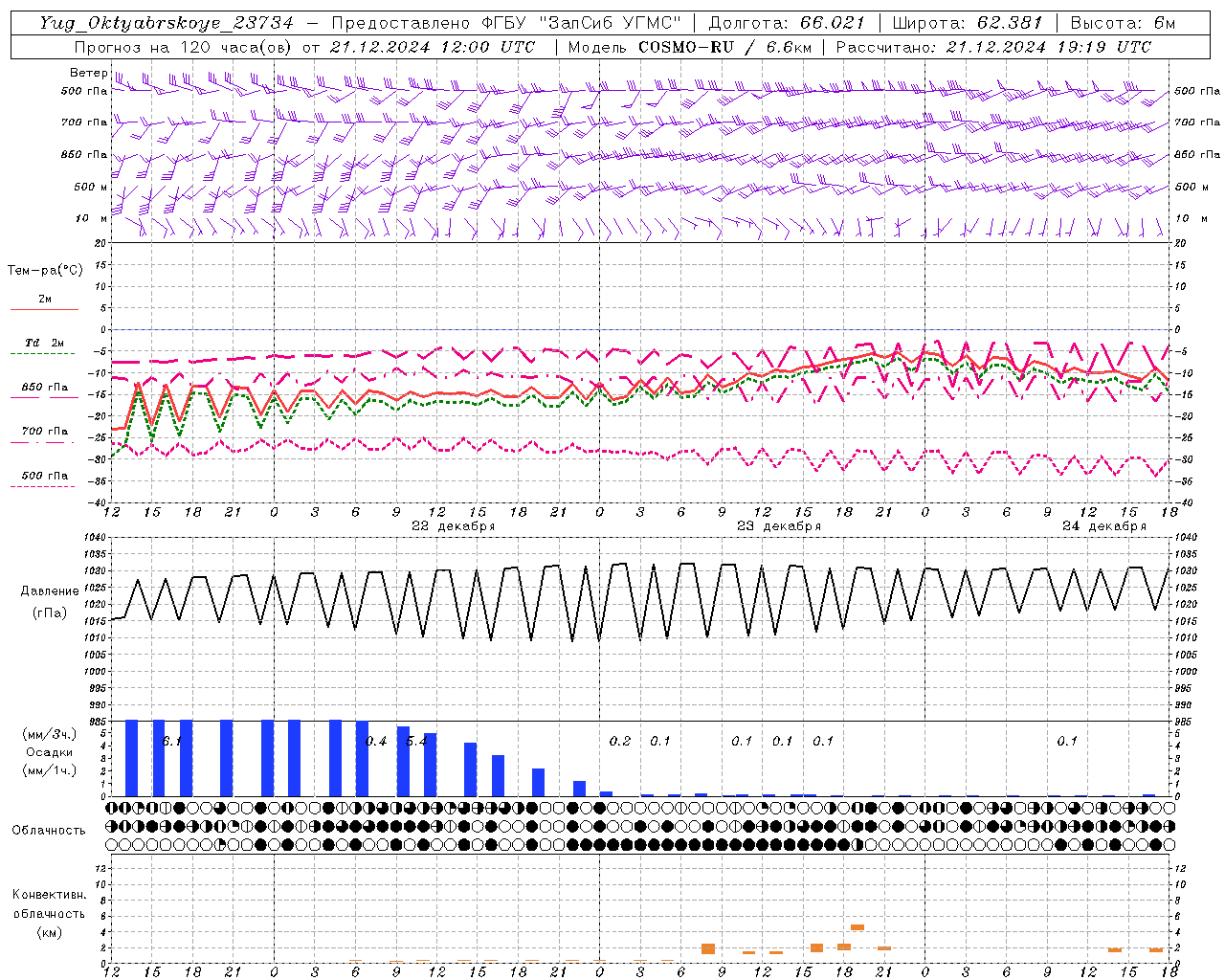This screenshot has height=980, width=1225.
Task: Click the "Тем-ра(°C)" temperature label
Action: 45,270
